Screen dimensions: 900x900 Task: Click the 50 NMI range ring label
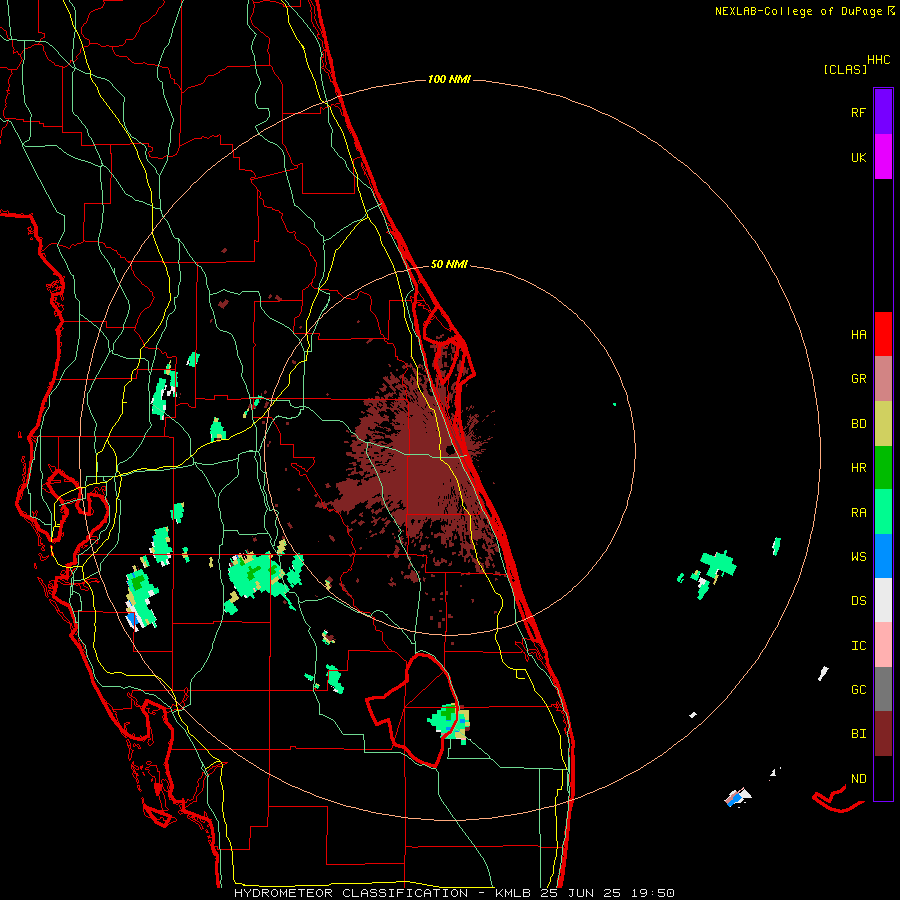coord(449,264)
